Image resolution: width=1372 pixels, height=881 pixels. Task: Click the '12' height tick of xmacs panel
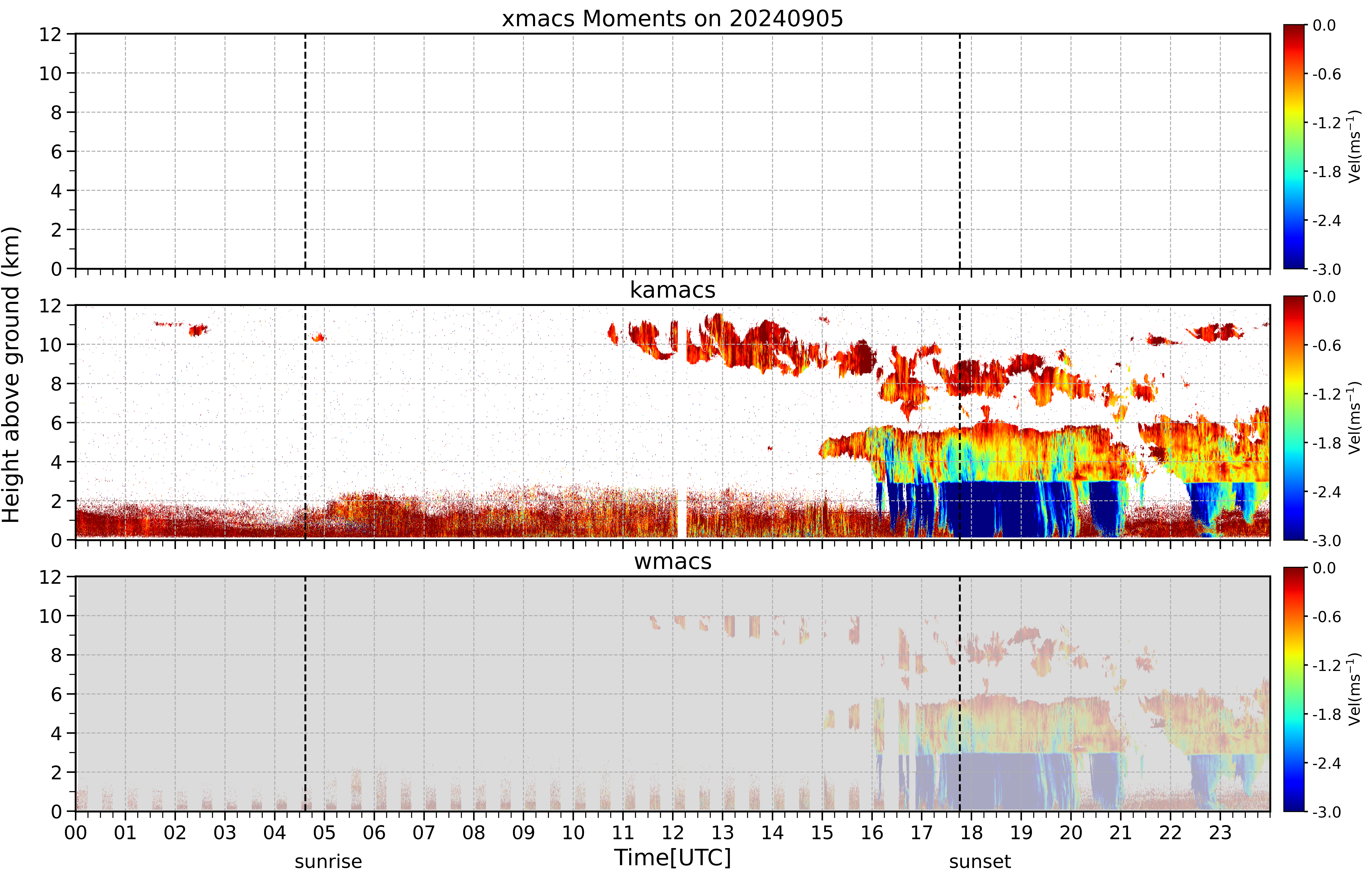50,34
